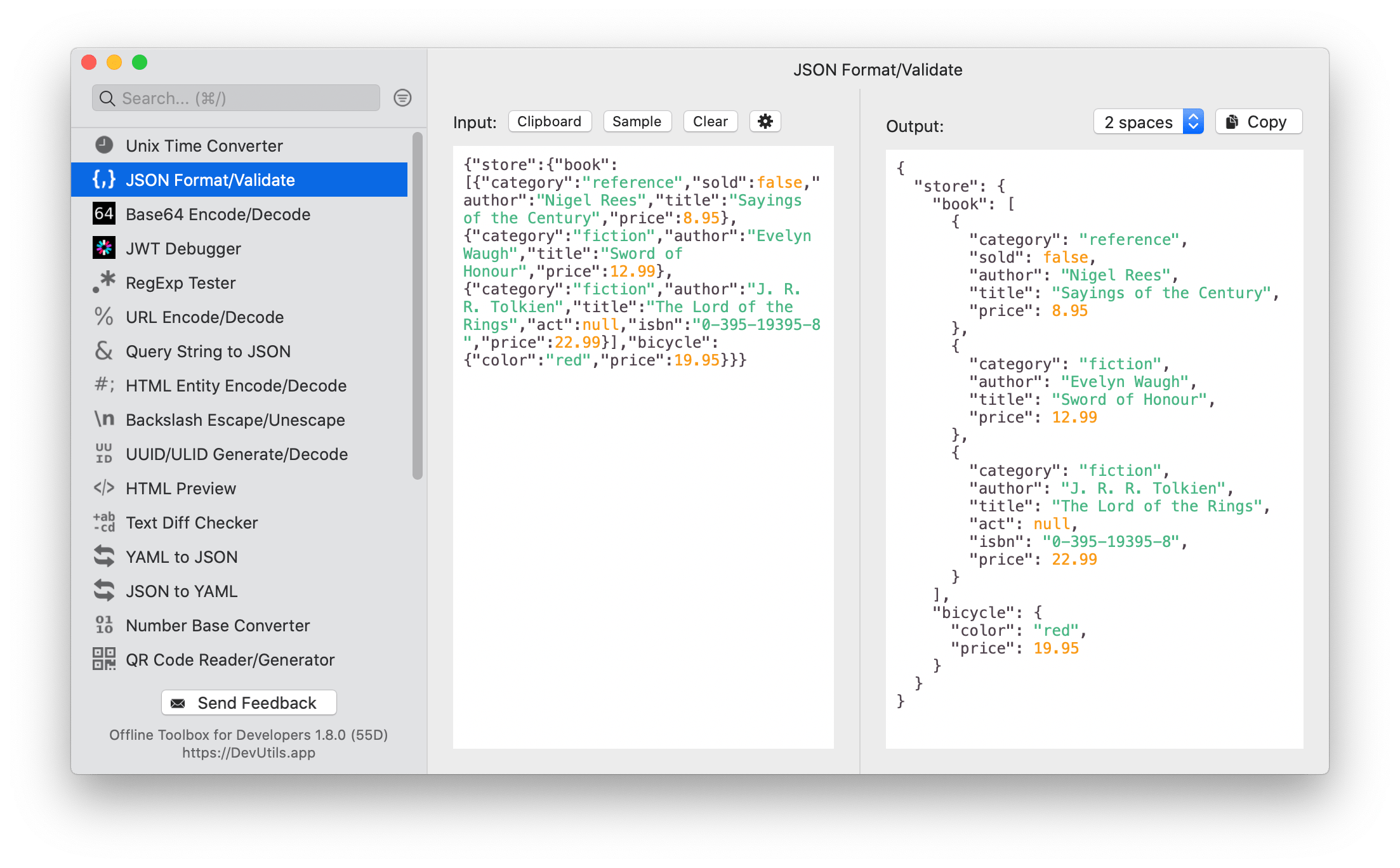Select the RegExp Tester tool
The width and height of the screenshot is (1400, 868).
pyautogui.click(x=180, y=282)
